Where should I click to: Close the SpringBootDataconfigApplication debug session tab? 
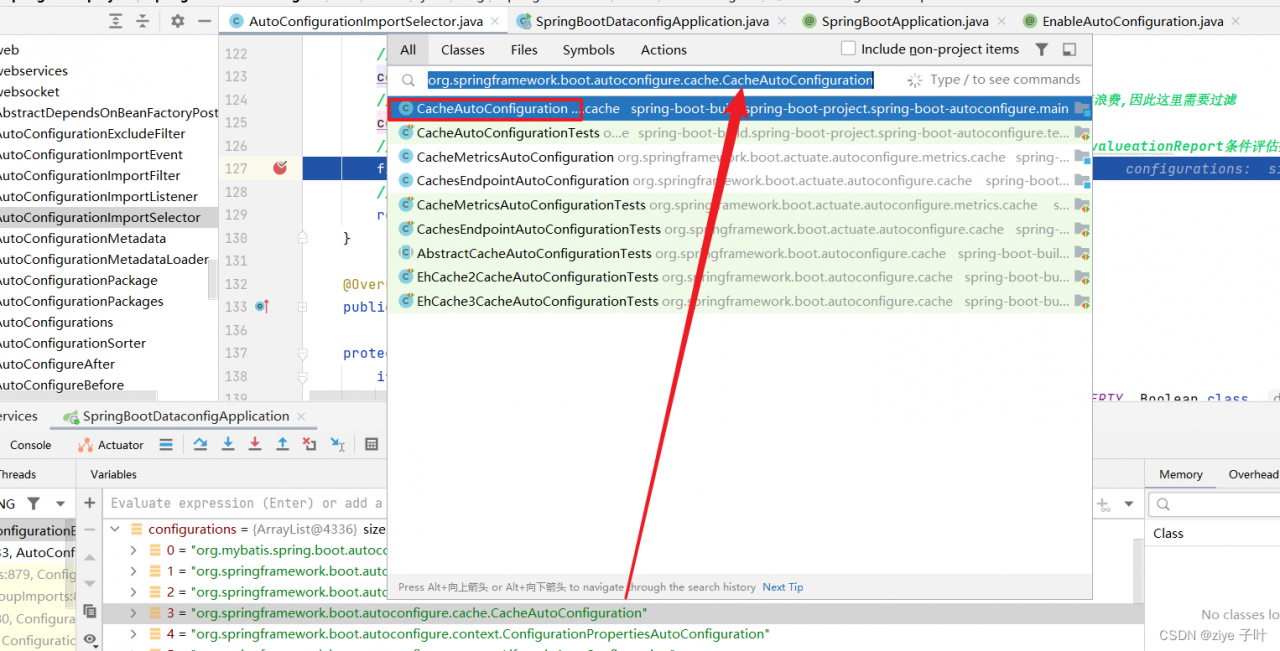click(x=299, y=416)
